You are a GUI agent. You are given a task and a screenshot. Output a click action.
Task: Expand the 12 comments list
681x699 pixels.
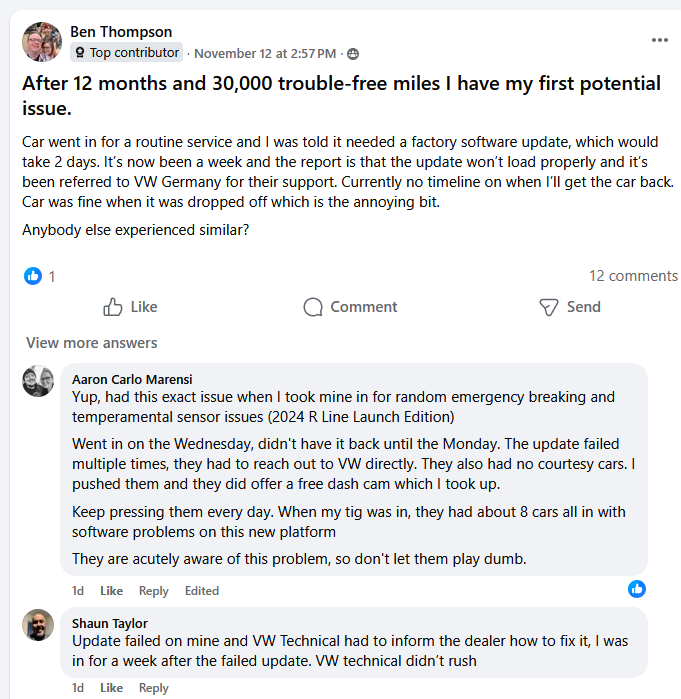(x=633, y=276)
